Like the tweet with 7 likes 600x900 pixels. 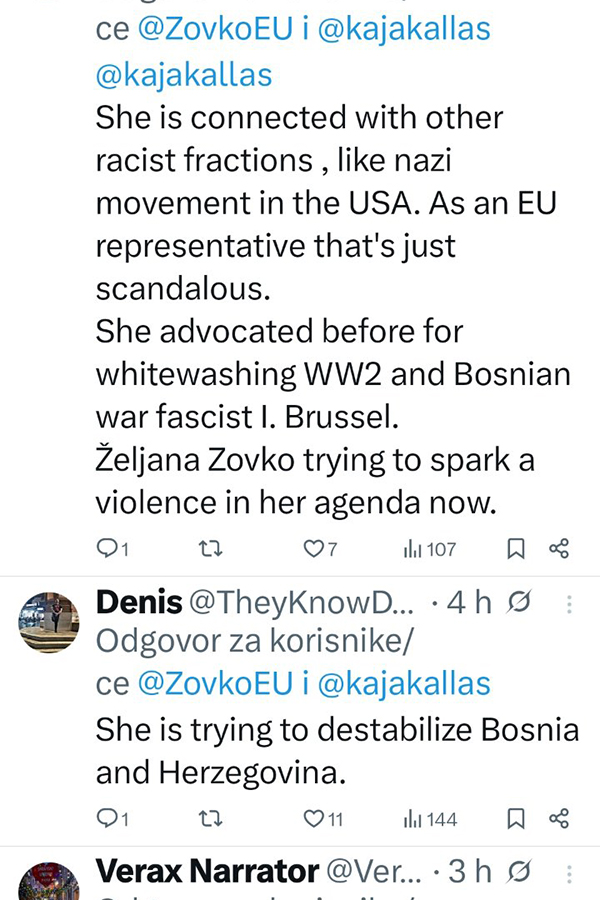point(313,548)
